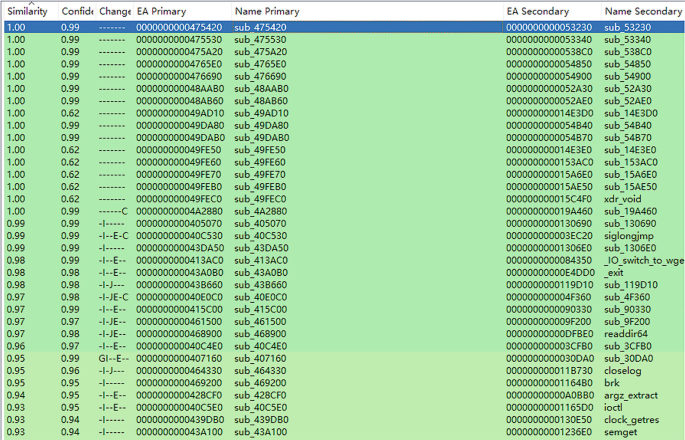Select the brk function row

(x=612, y=382)
